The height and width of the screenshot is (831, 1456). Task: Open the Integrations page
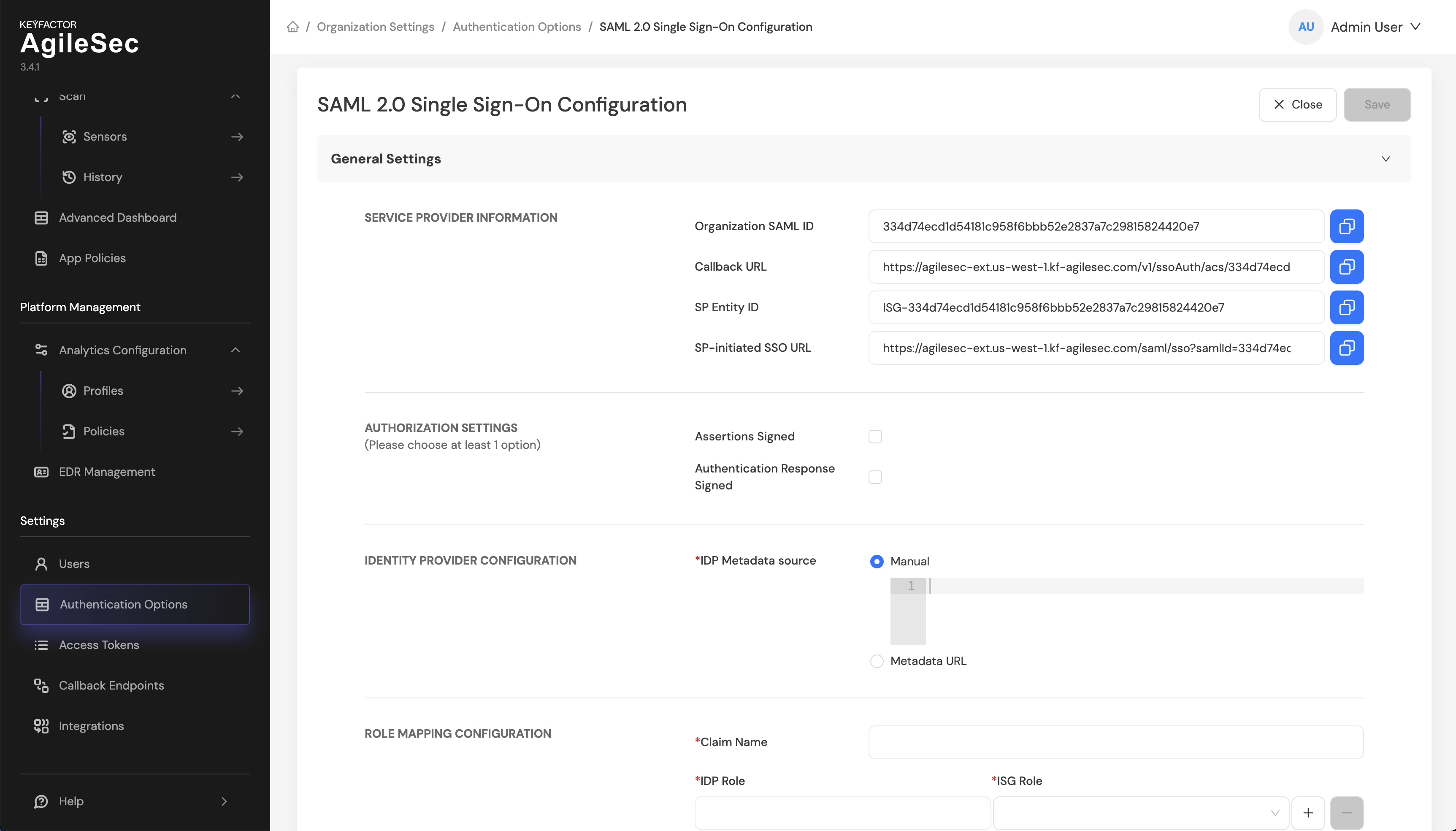[91, 726]
